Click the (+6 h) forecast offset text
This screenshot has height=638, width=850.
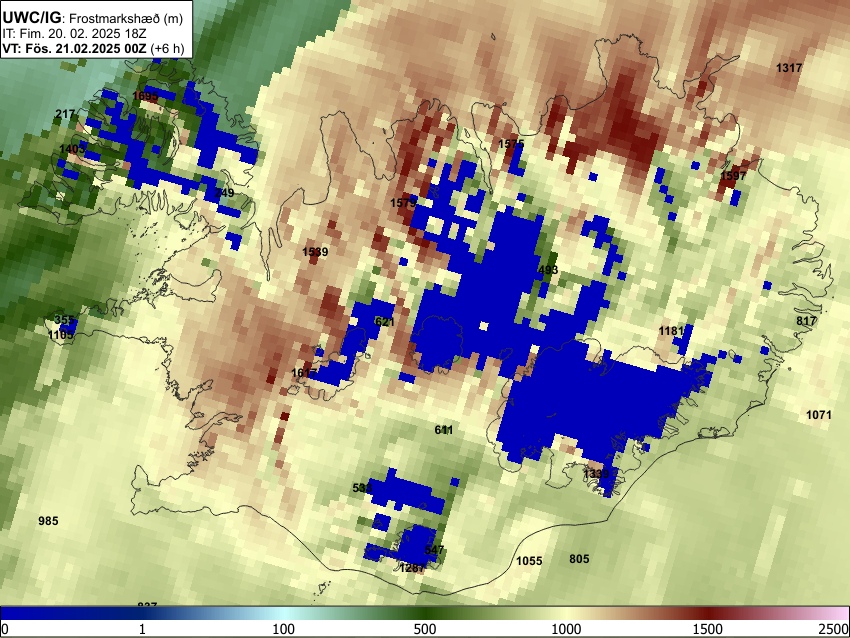pos(167,48)
